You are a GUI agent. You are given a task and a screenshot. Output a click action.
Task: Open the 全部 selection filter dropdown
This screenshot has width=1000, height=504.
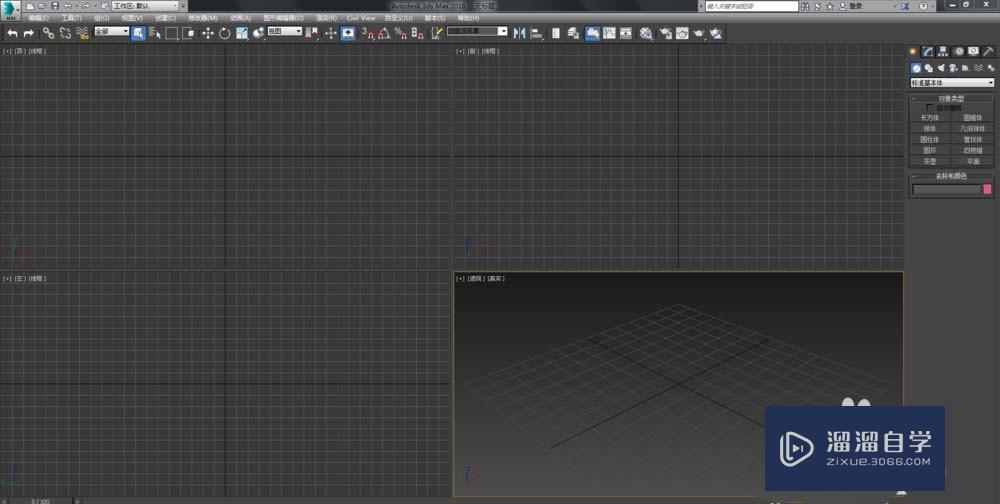click(x=112, y=32)
